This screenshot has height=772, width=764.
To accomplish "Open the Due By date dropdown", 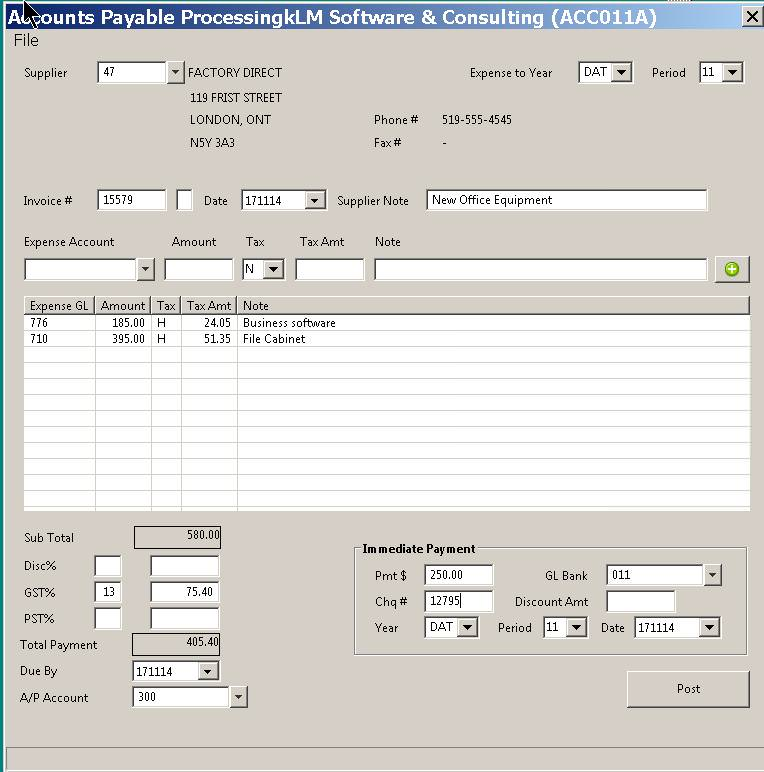I will tap(208, 671).
